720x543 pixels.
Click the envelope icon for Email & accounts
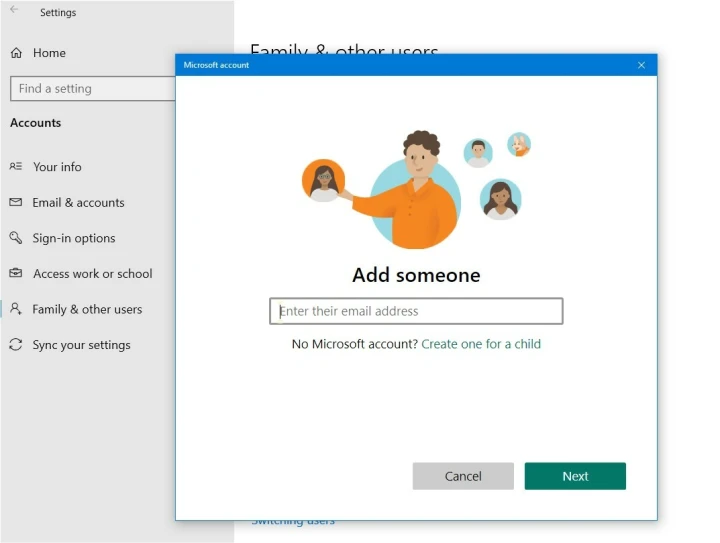[x=16, y=202]
